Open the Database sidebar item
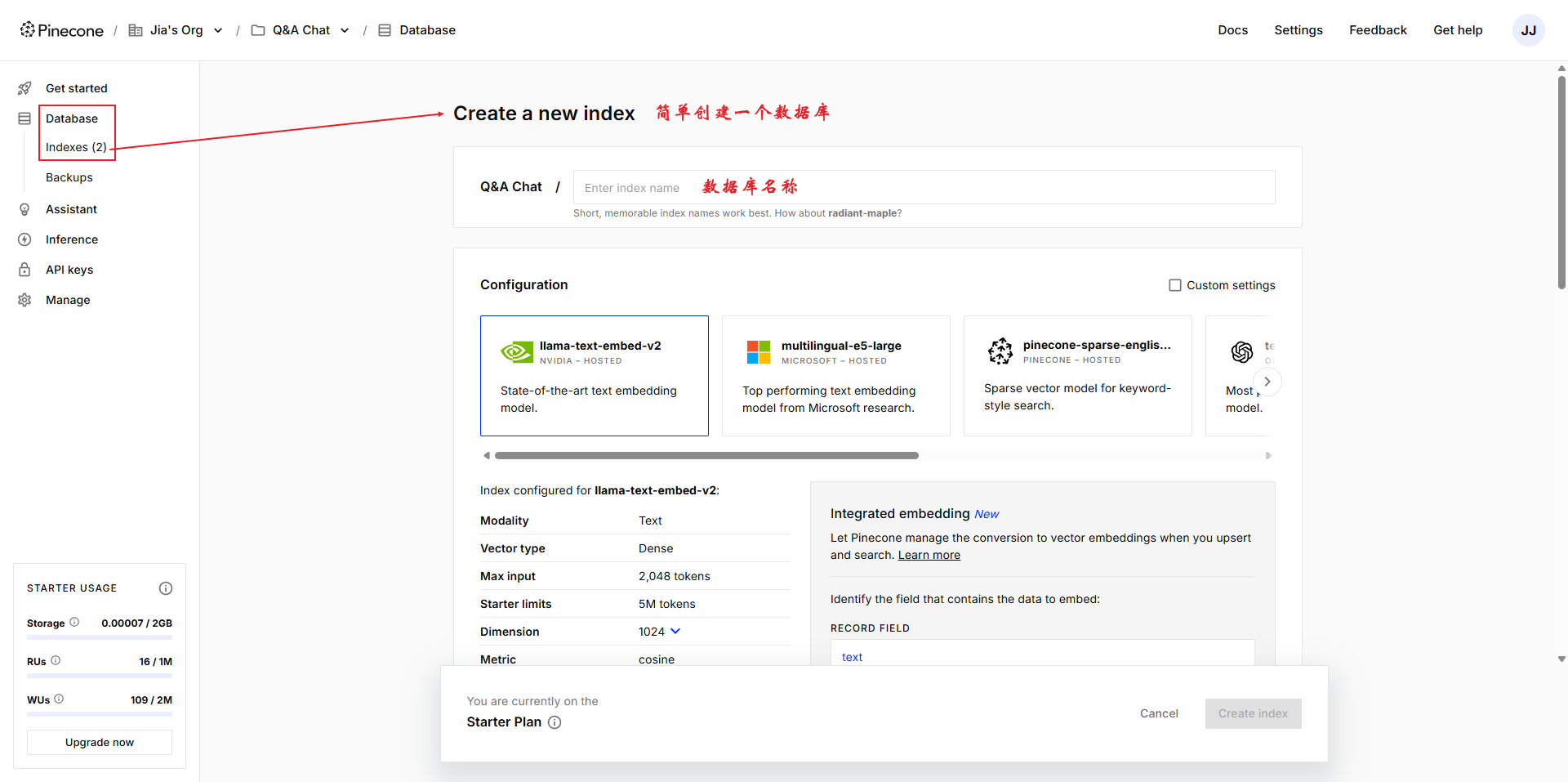This screenshot has width=1568, height=782. pos(72,118)
